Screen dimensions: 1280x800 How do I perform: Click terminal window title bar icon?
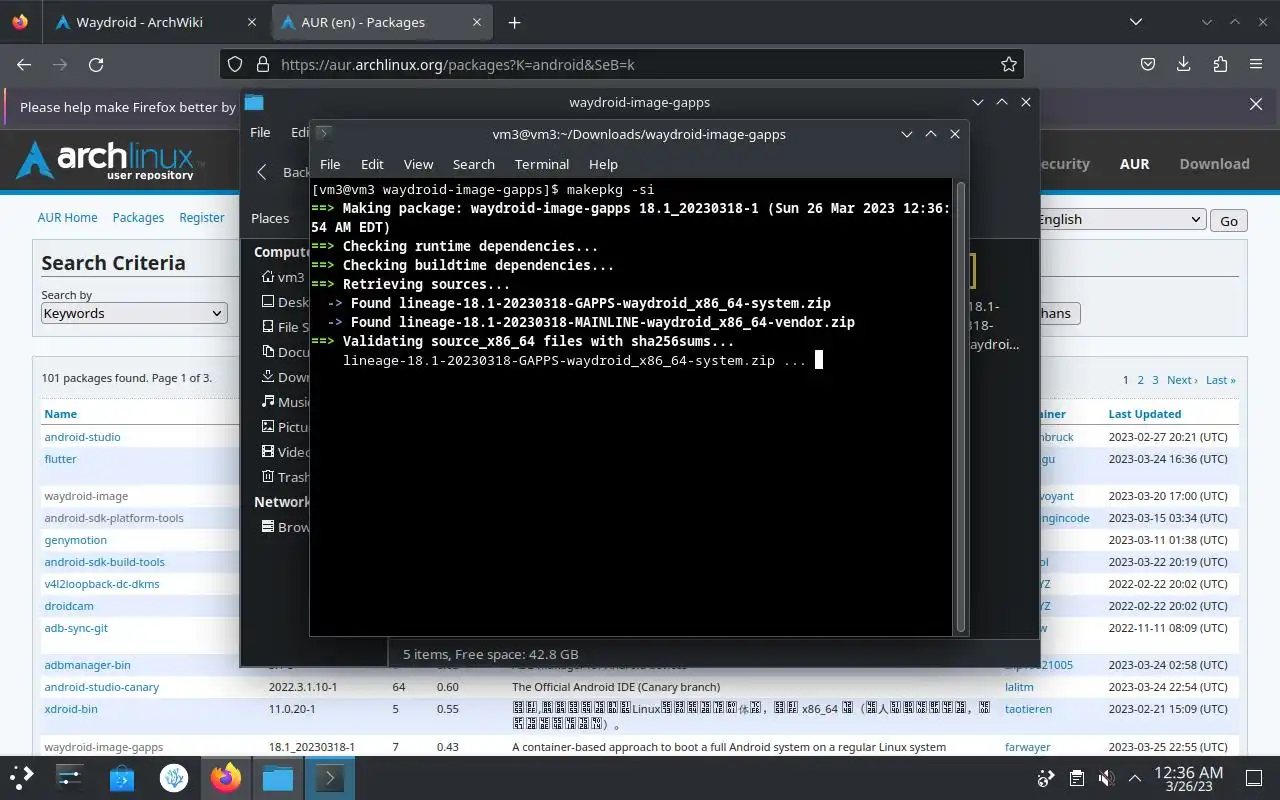[x=324, y=133]
